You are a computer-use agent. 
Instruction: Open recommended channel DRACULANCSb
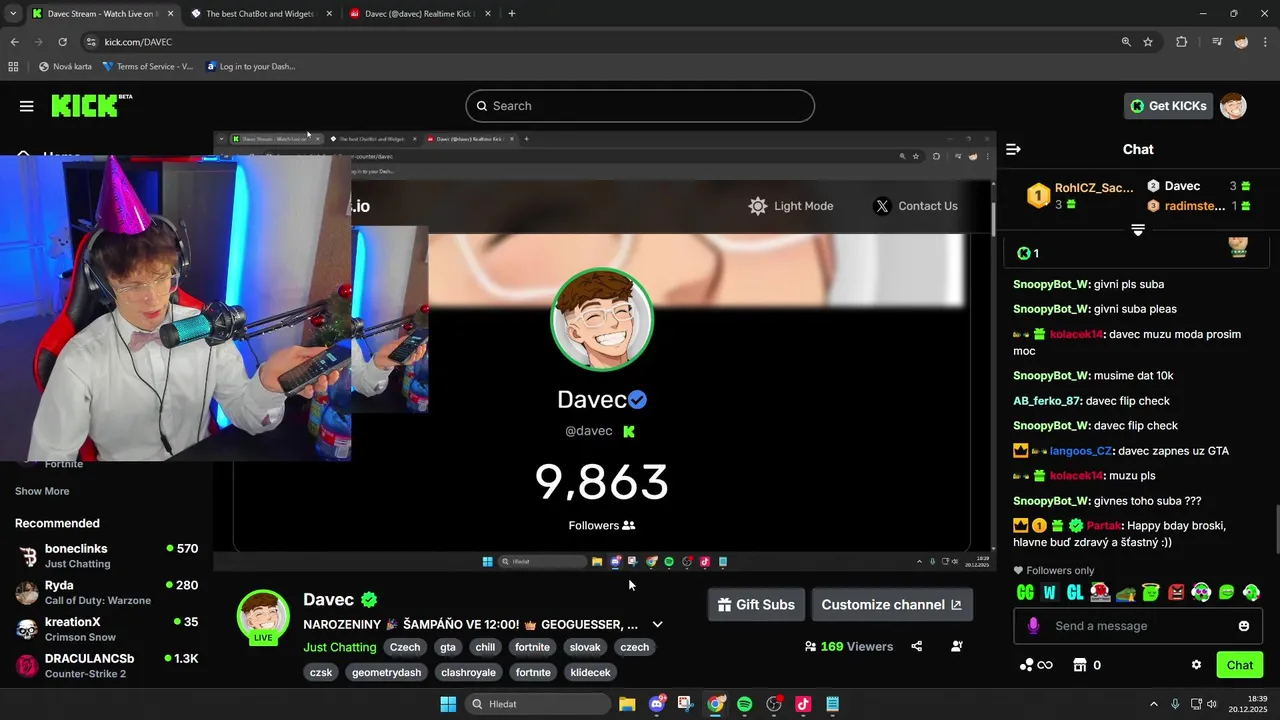(106, 666)
